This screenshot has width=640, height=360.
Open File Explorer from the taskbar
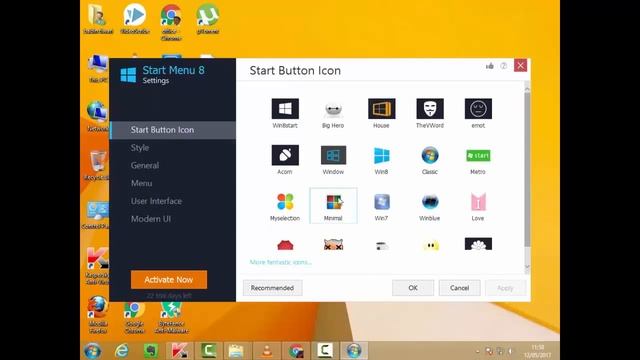[237, 351]
